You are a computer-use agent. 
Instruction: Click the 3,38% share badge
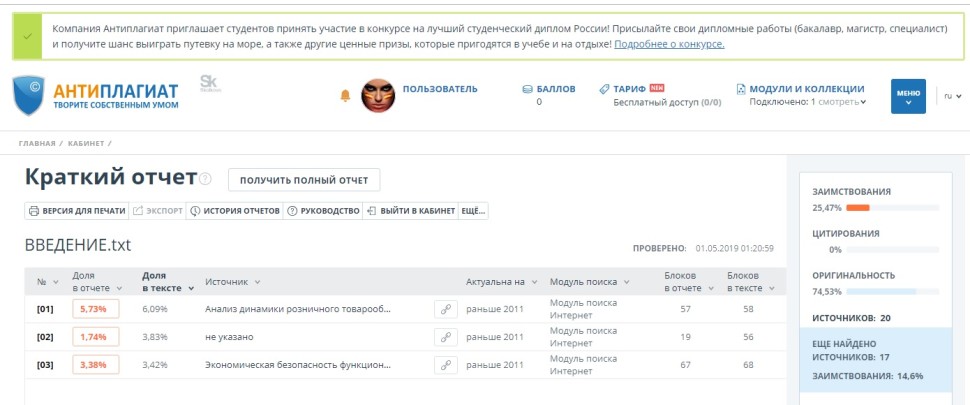pyautogui.click(x=96, y=365)
